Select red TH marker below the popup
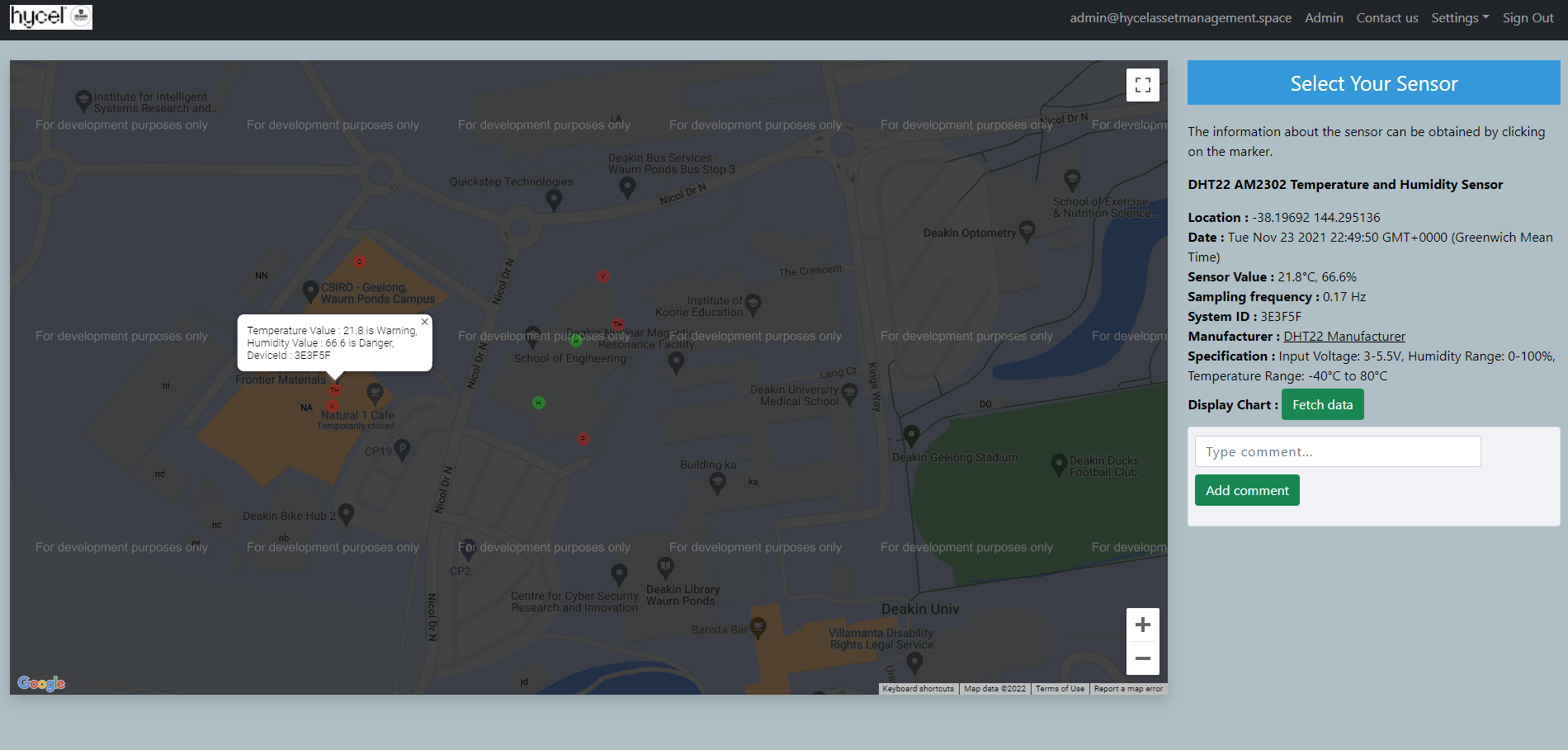The height and width of the screenshot is (750, 1568). pos(334,389)
